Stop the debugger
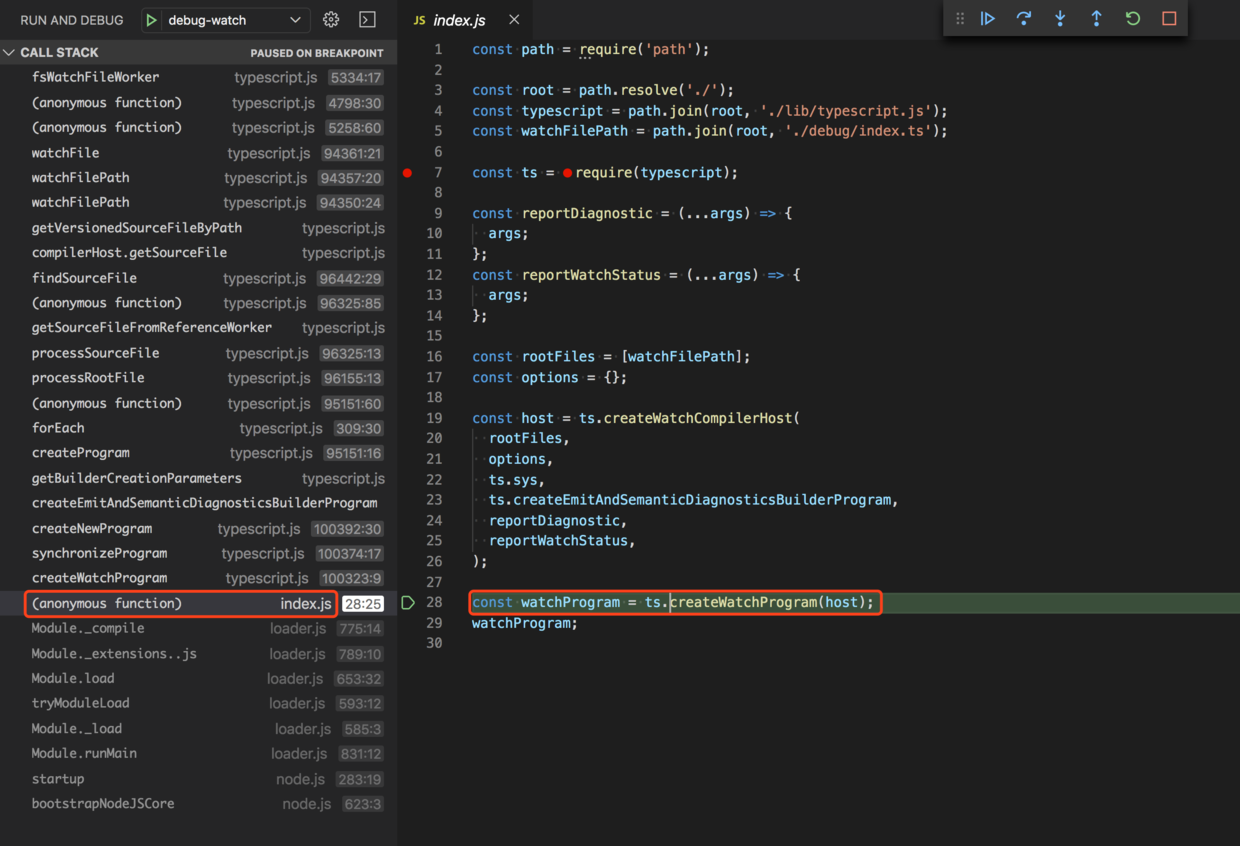The width and height of the screenshot is (1240, 846). (1168, 18)
